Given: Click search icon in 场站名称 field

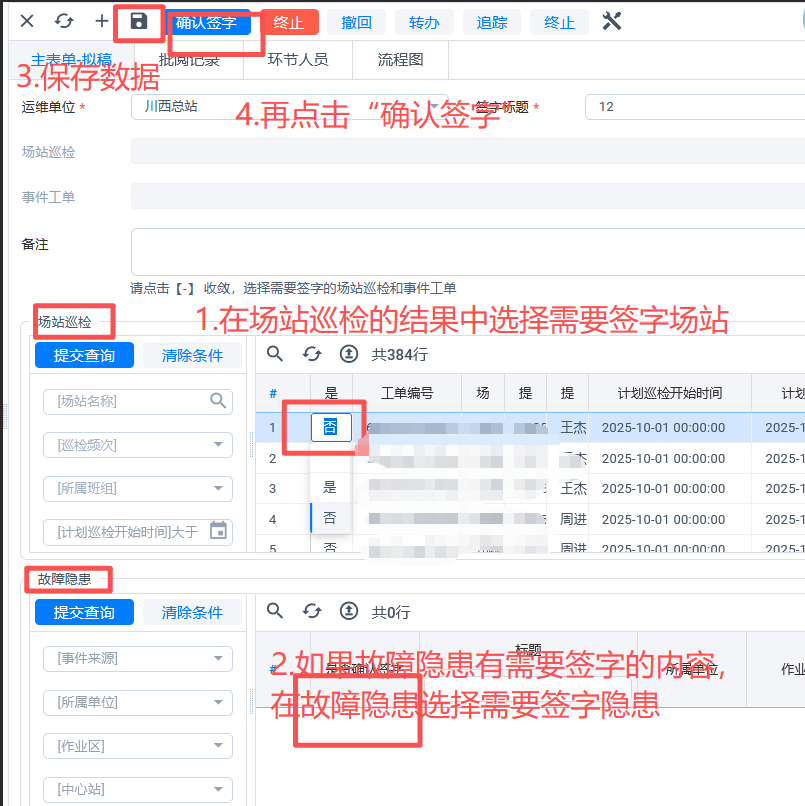Looking at the screenshot, I should (218, 401).
